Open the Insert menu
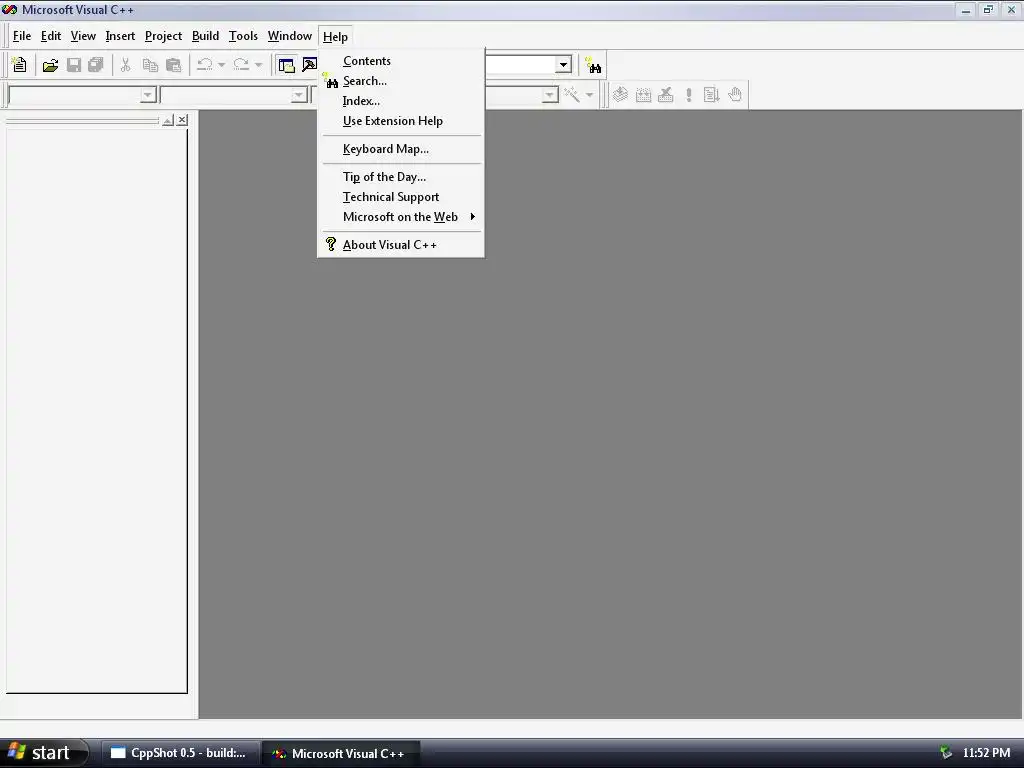Image resolution: width=1024 pixels, height=768 pixels. tap(120, 37)
